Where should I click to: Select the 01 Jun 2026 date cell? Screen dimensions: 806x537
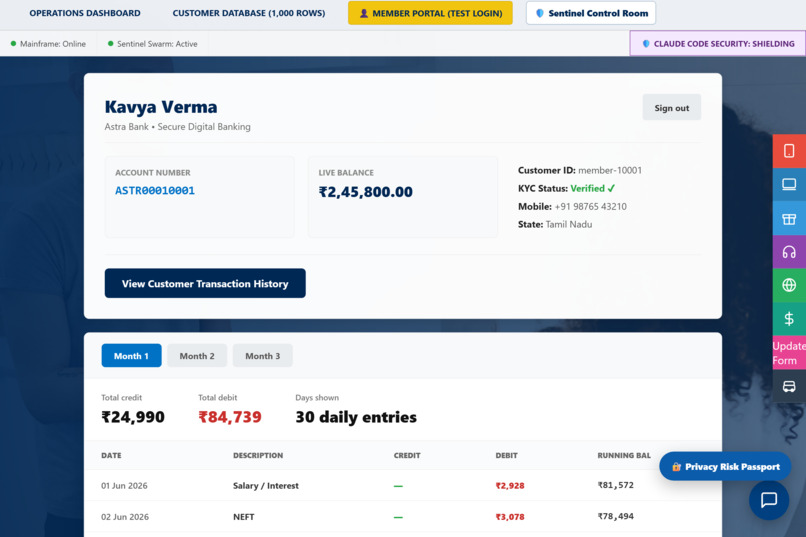[124, 486]
